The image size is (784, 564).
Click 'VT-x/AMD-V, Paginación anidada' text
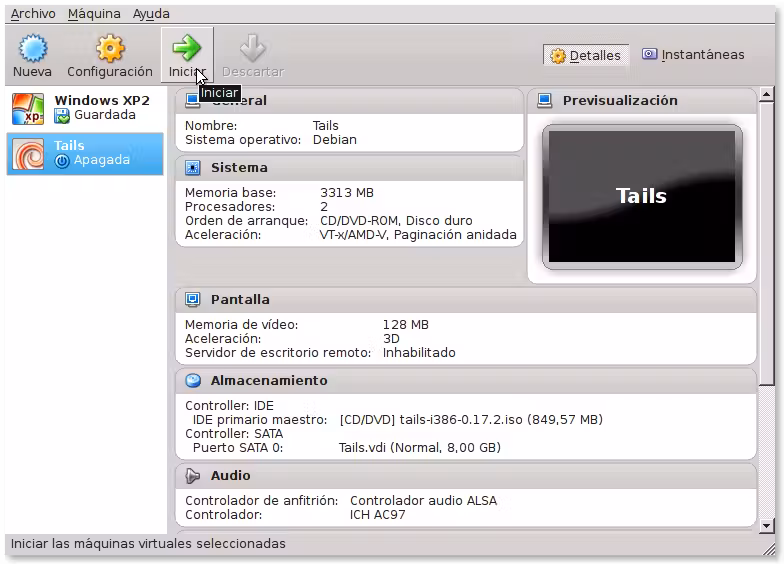point(418,234)
